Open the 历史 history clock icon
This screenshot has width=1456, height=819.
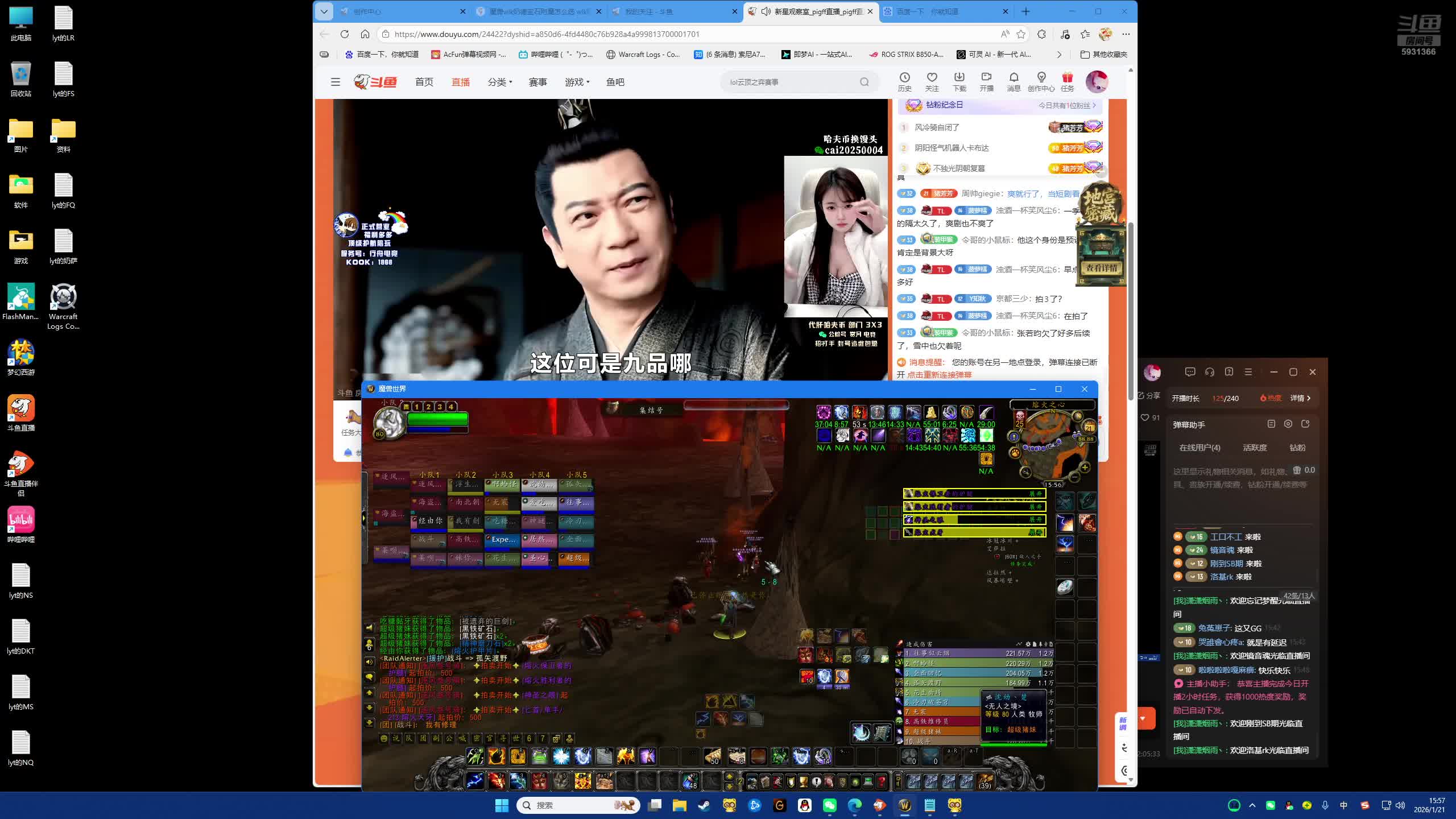point(904,77)
